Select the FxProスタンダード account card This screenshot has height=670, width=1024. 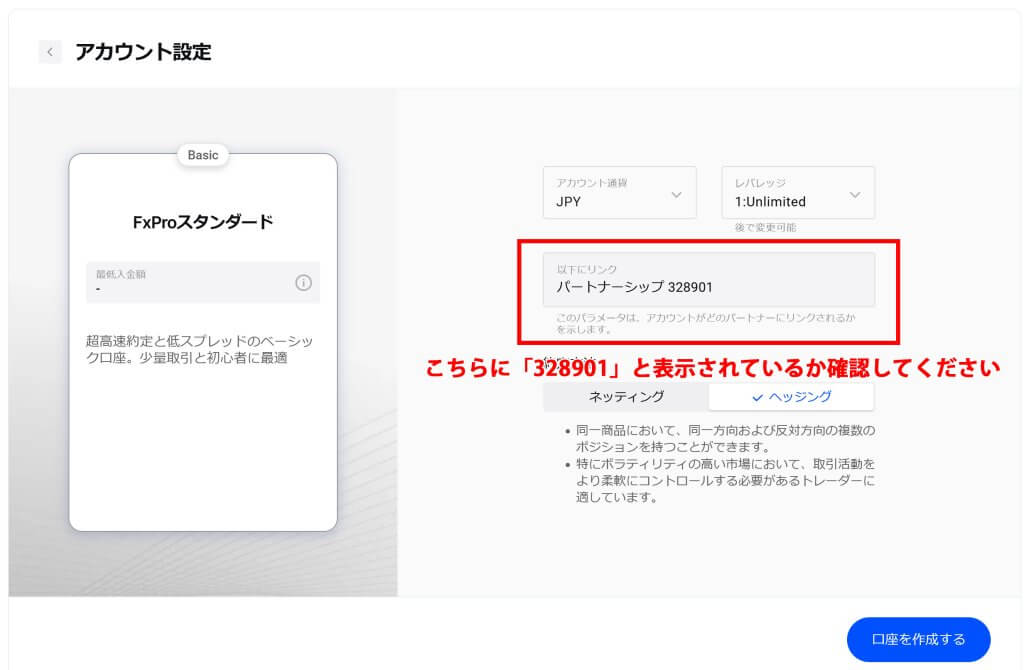pos(203,342)
